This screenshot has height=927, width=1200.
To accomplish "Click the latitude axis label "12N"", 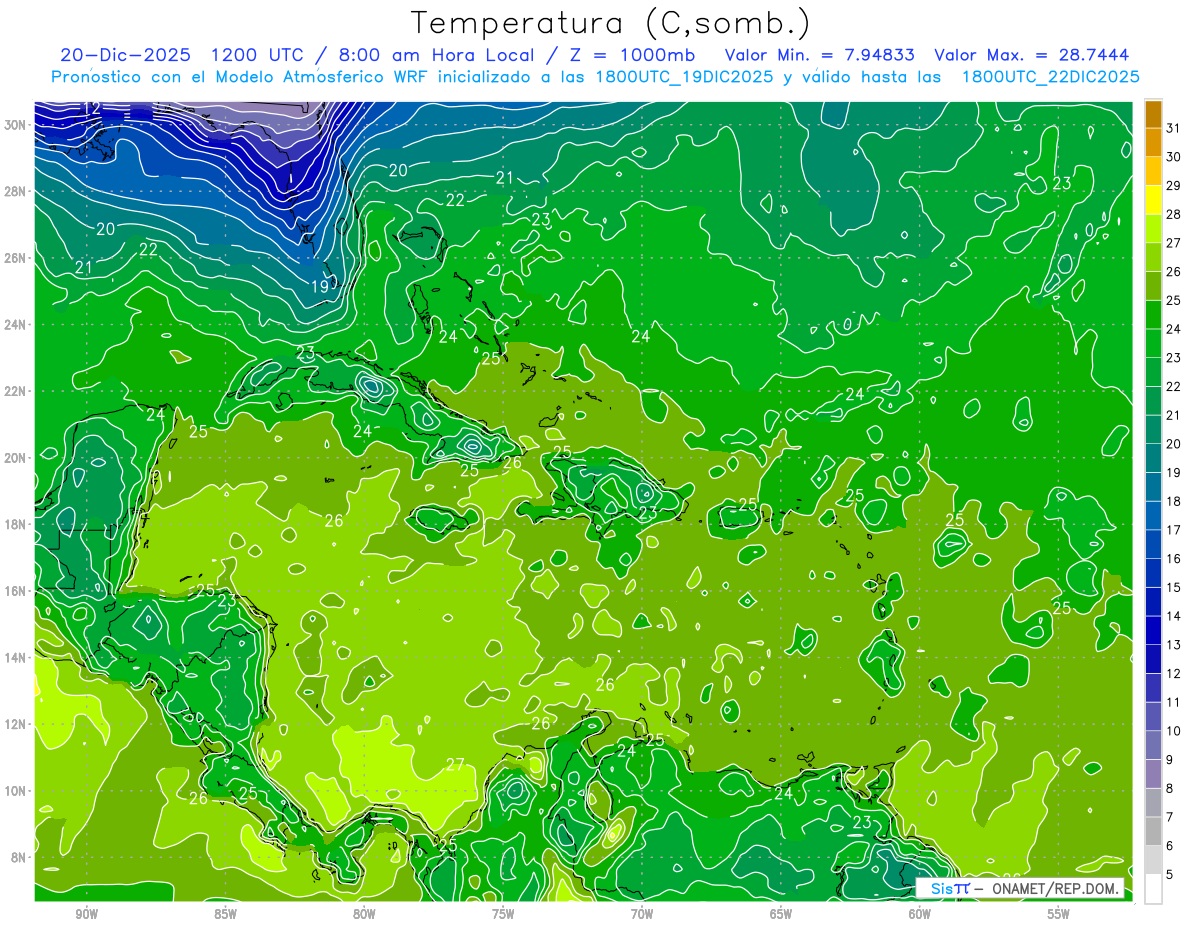I will tap(16, 724).
